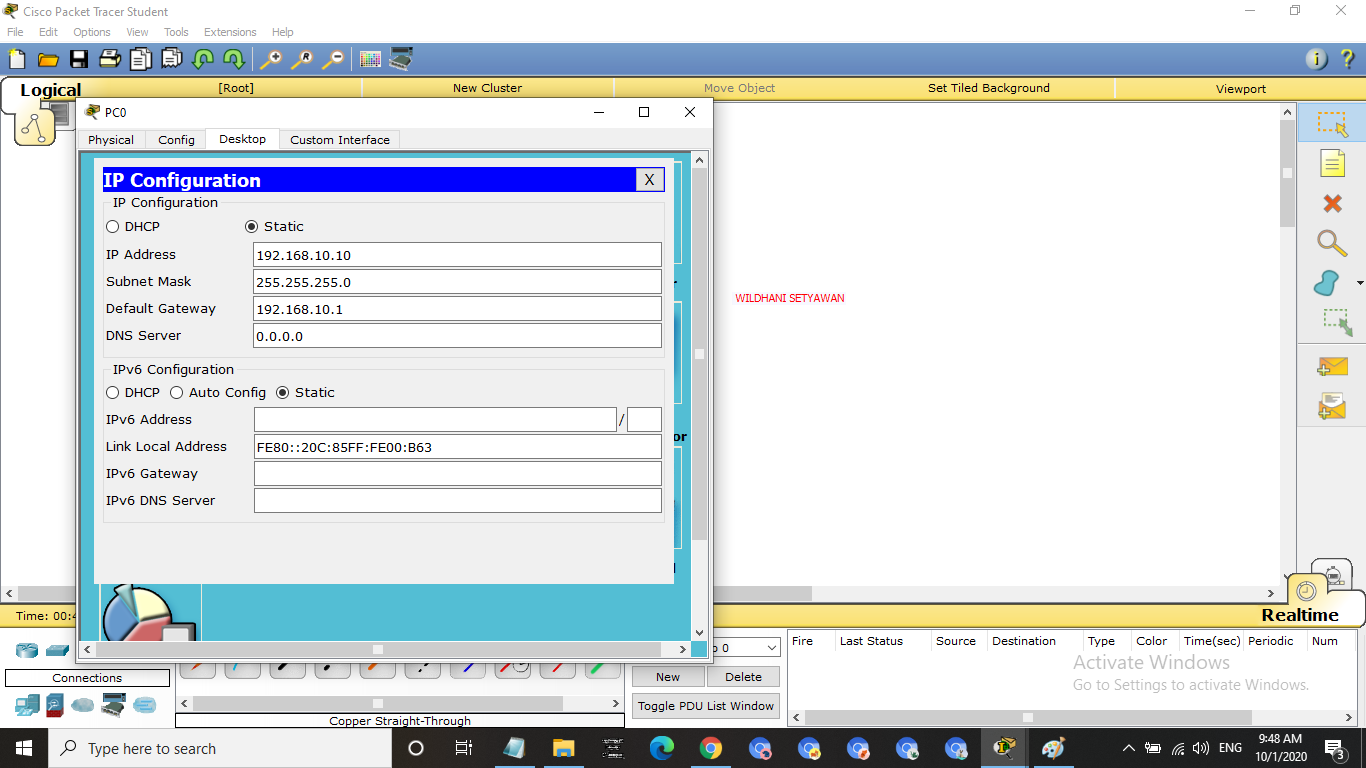Click the Select tool in the right panel

1332,124
